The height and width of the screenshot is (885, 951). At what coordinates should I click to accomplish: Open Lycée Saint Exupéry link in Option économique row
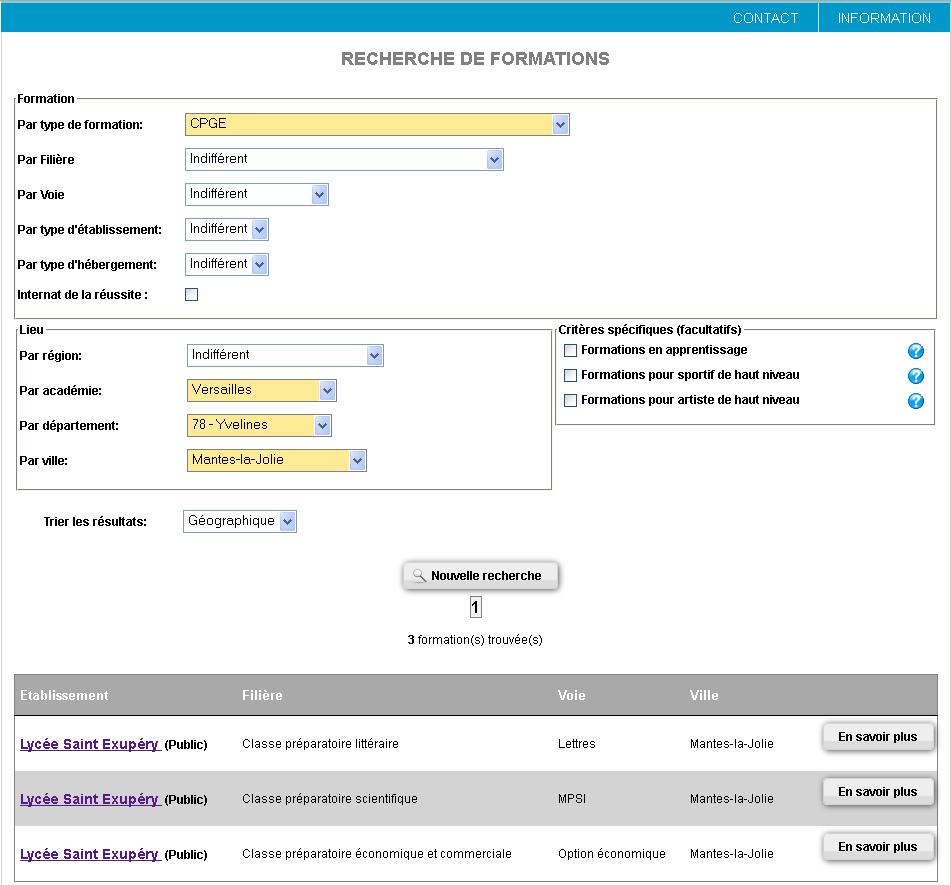pos(89,854)
